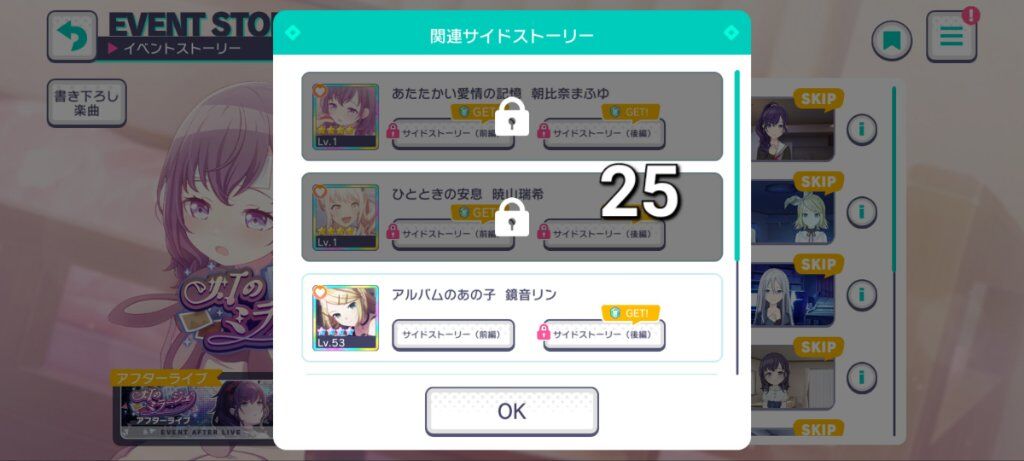
Task: Open the bookmark icon button
Action: pos(891,41)
